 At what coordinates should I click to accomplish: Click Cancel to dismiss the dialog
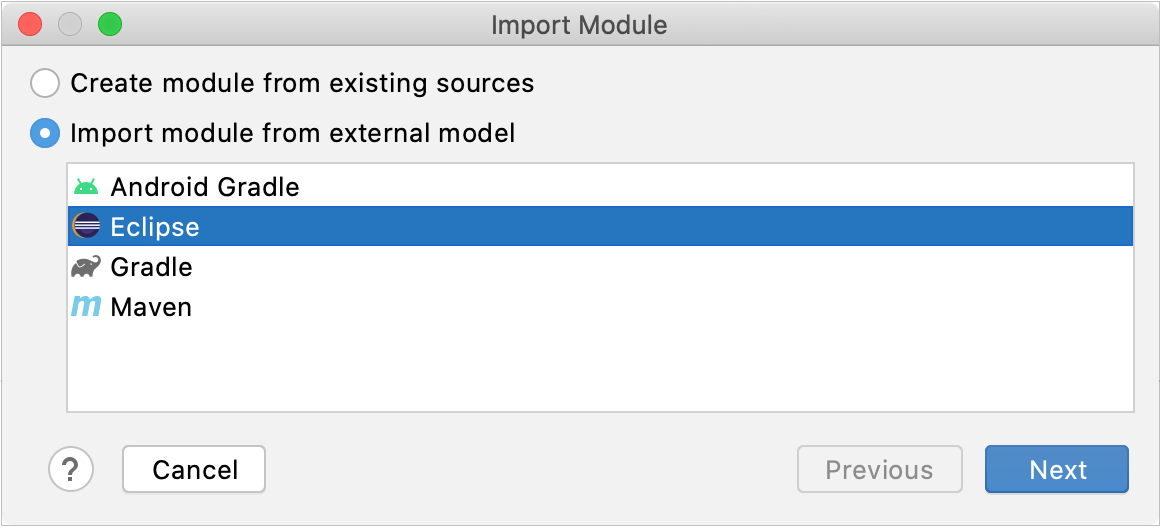[194, 469]
